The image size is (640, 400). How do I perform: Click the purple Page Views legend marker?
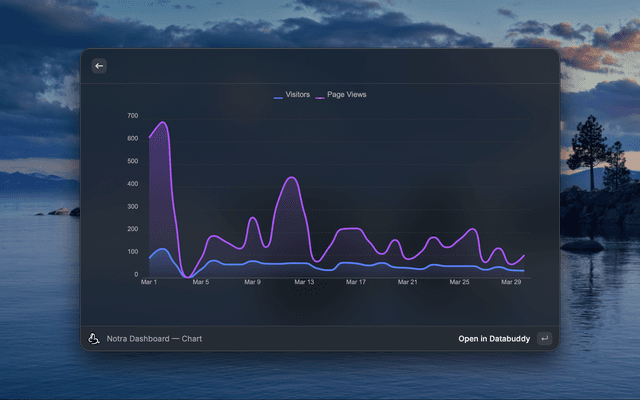pyautogui.click(x=320, y=95)
